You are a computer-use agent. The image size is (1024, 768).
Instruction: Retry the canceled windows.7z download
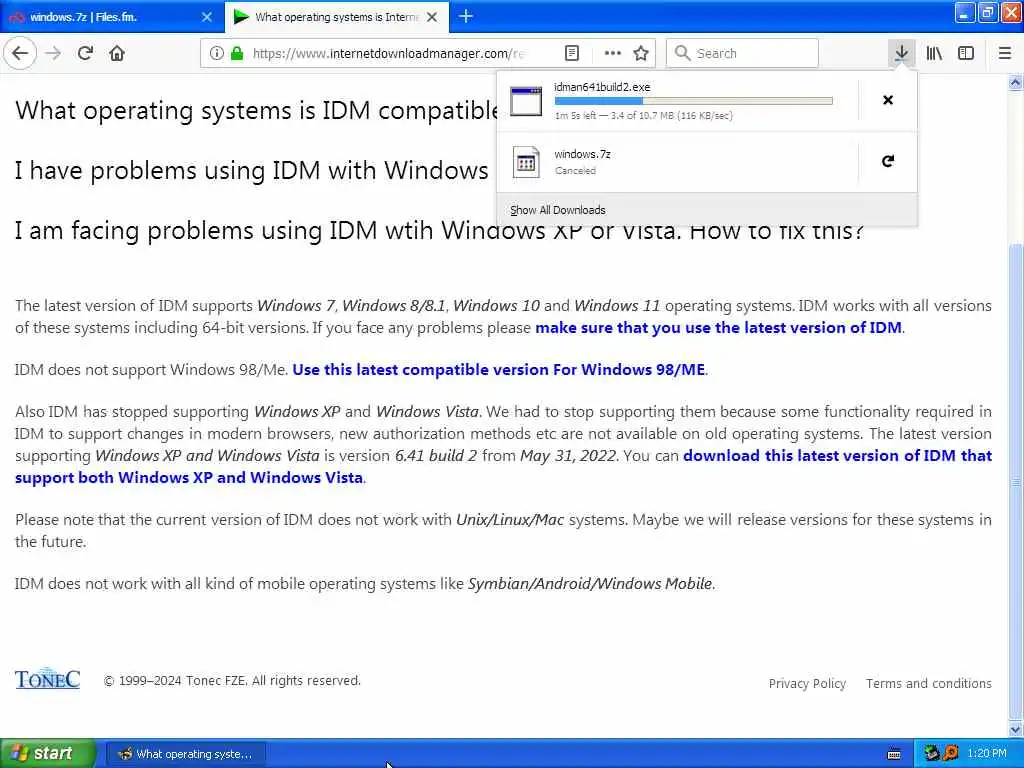pos(888,161)
